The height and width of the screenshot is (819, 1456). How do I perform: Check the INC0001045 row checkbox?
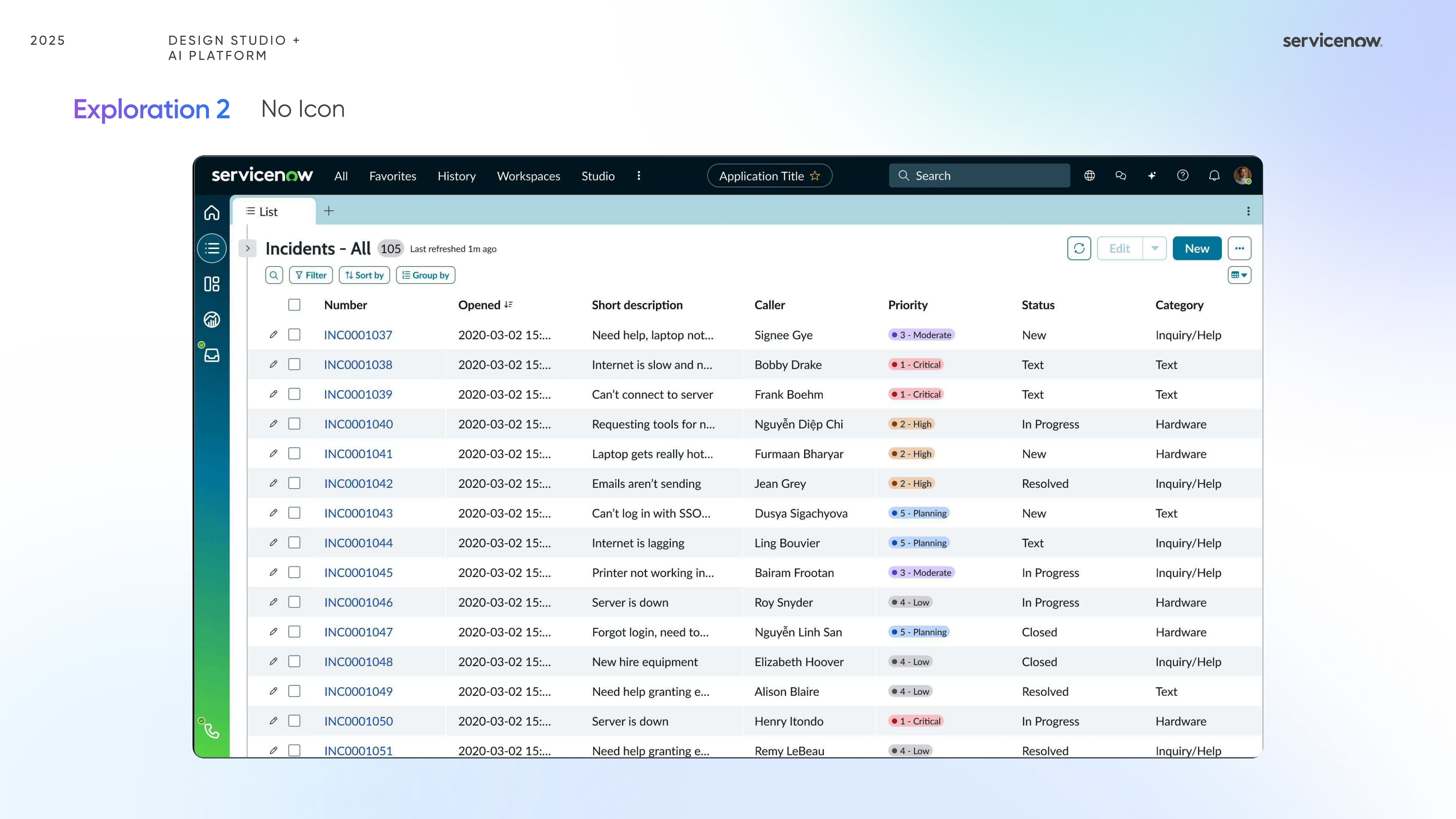(x=294, y=572)
